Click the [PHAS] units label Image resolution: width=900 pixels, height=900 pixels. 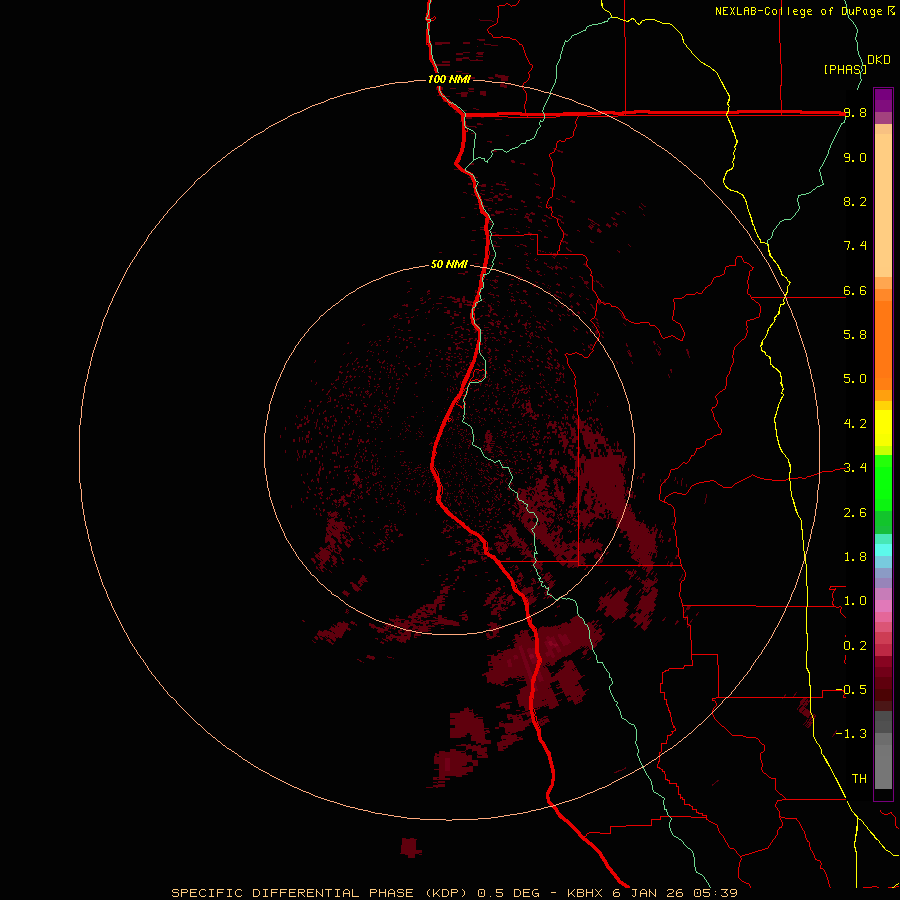(845, 69)
